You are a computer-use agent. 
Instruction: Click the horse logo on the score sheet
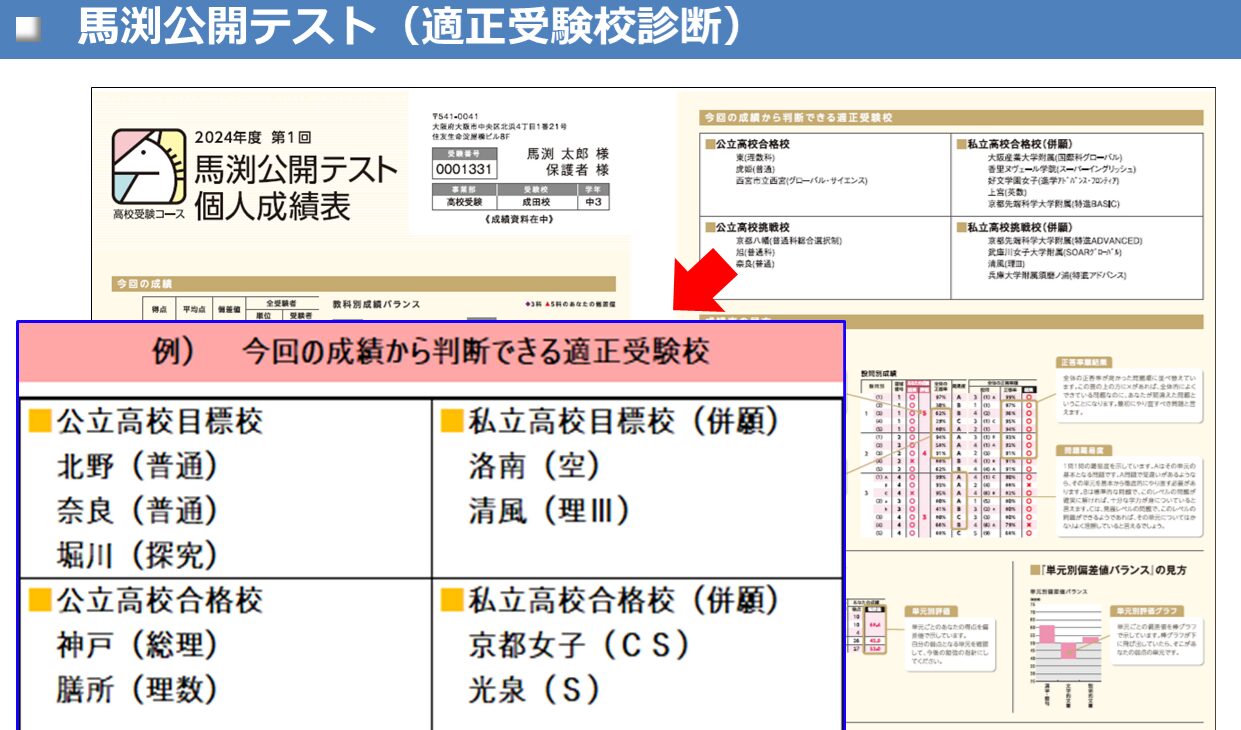pyautogui.click(x=148, y=166)
